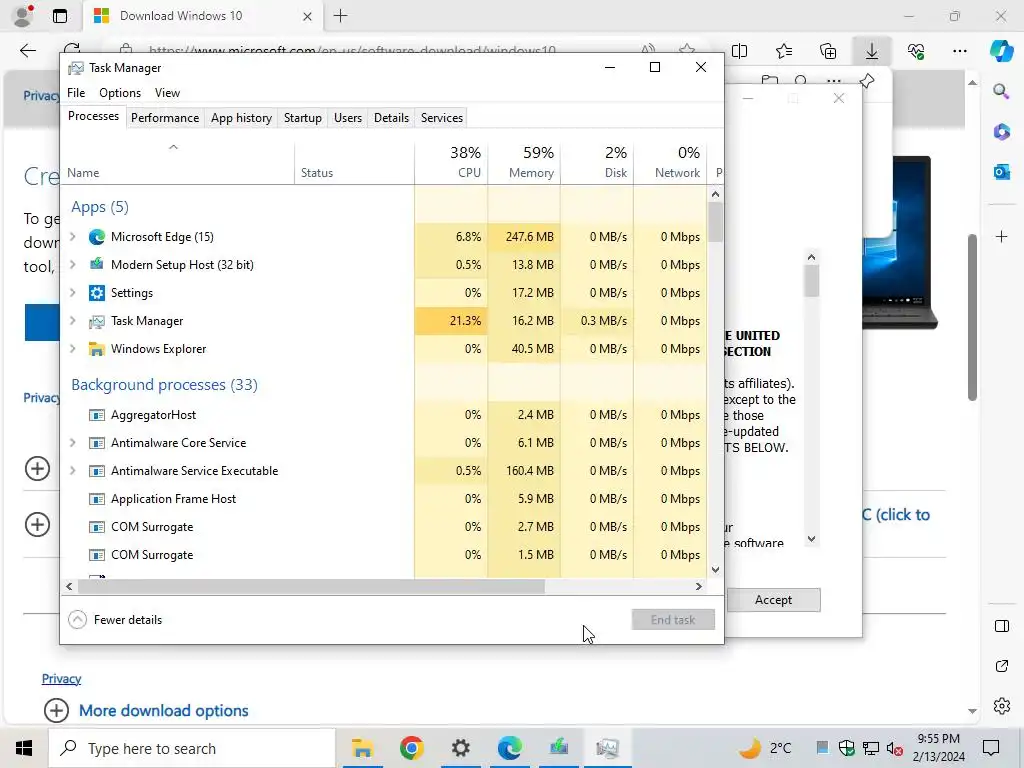Open Edge Settings and more ellipsis

tap(959, 51)
